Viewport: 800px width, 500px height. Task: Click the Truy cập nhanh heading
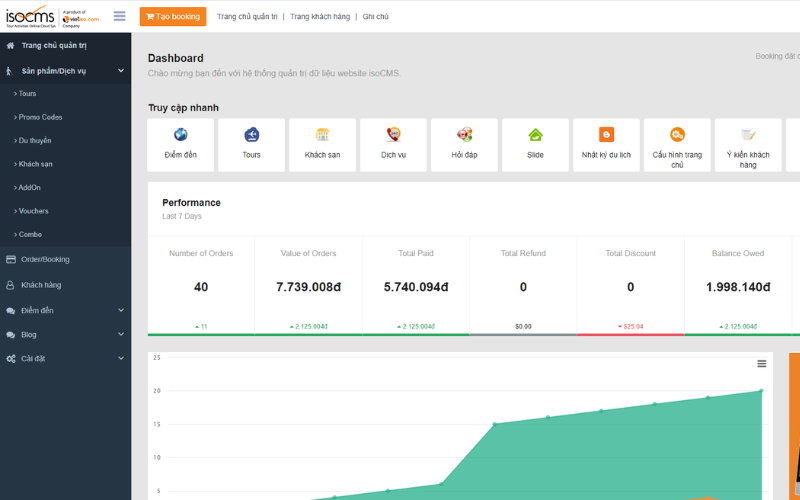pyautogui.click(x=183, y=108)
